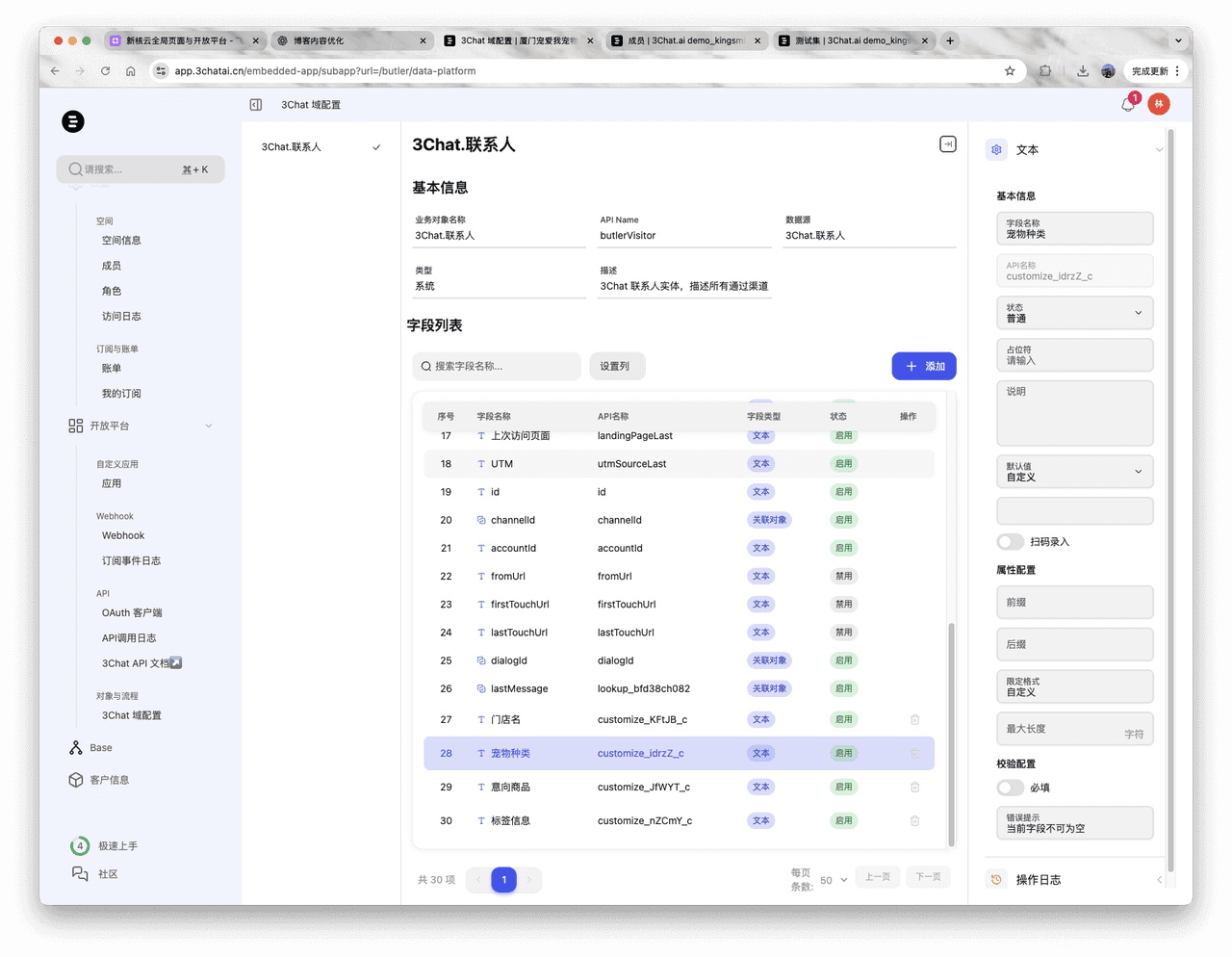Viewport: 1232px width, 957px height.
Task: Delete the 标签信息 field using its trash icon
Action: (915, 820)
